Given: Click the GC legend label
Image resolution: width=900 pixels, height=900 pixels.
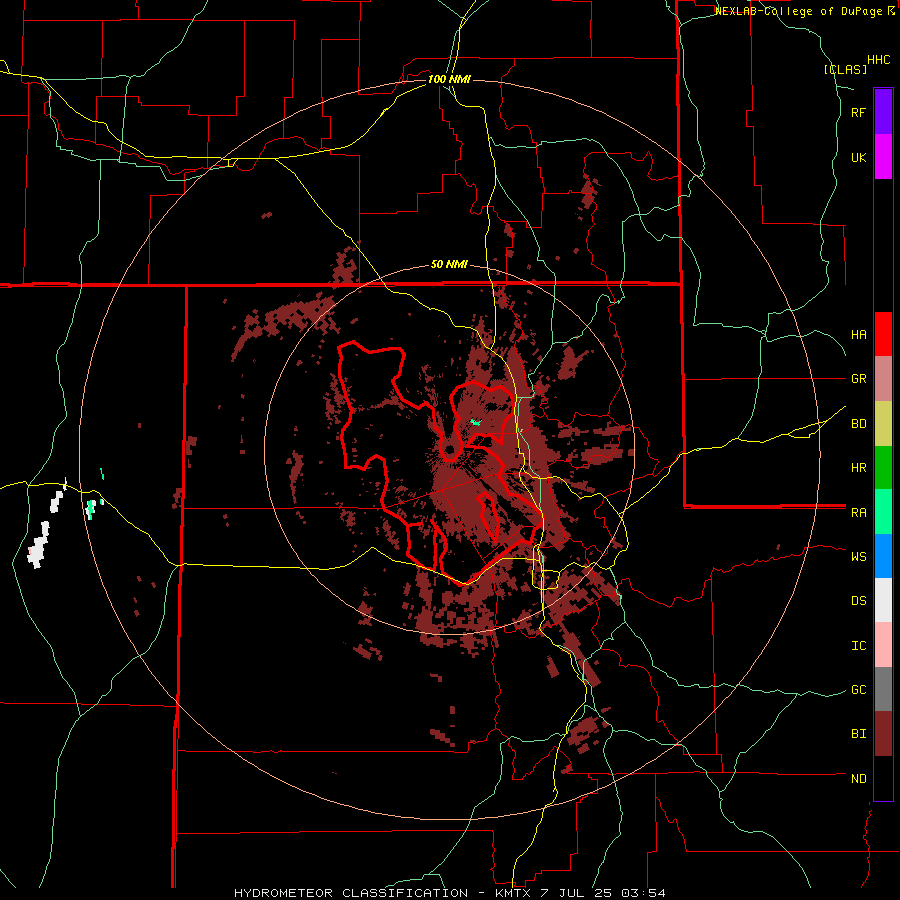Looking at the screenshot, I should tap(859, 690).
